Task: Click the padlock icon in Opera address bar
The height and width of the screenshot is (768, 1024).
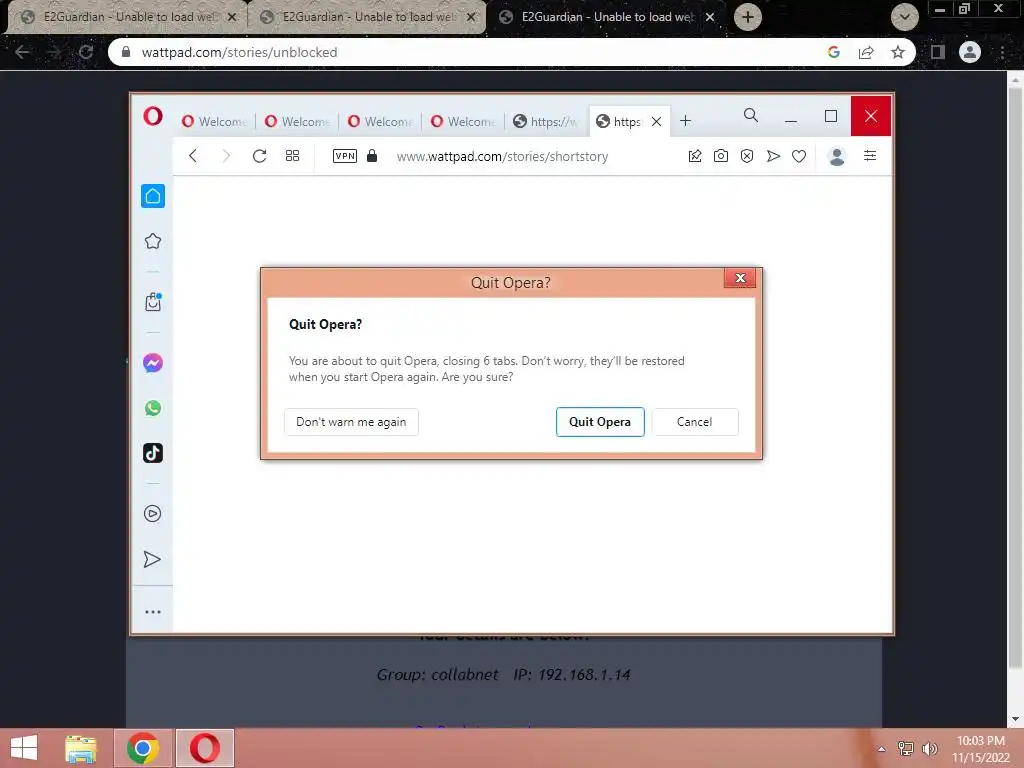Action: [372, 155]
